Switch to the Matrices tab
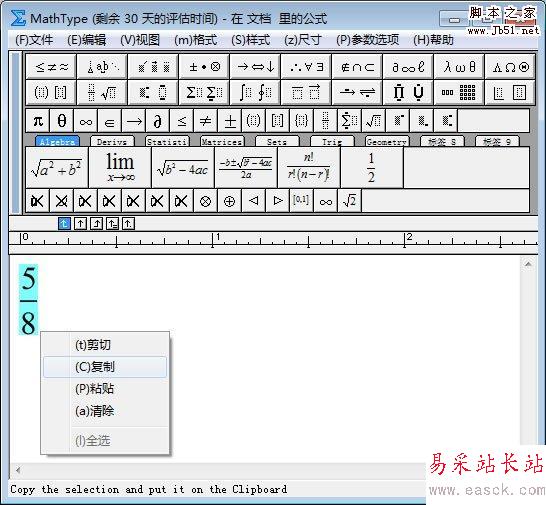 tap(222, 141)
